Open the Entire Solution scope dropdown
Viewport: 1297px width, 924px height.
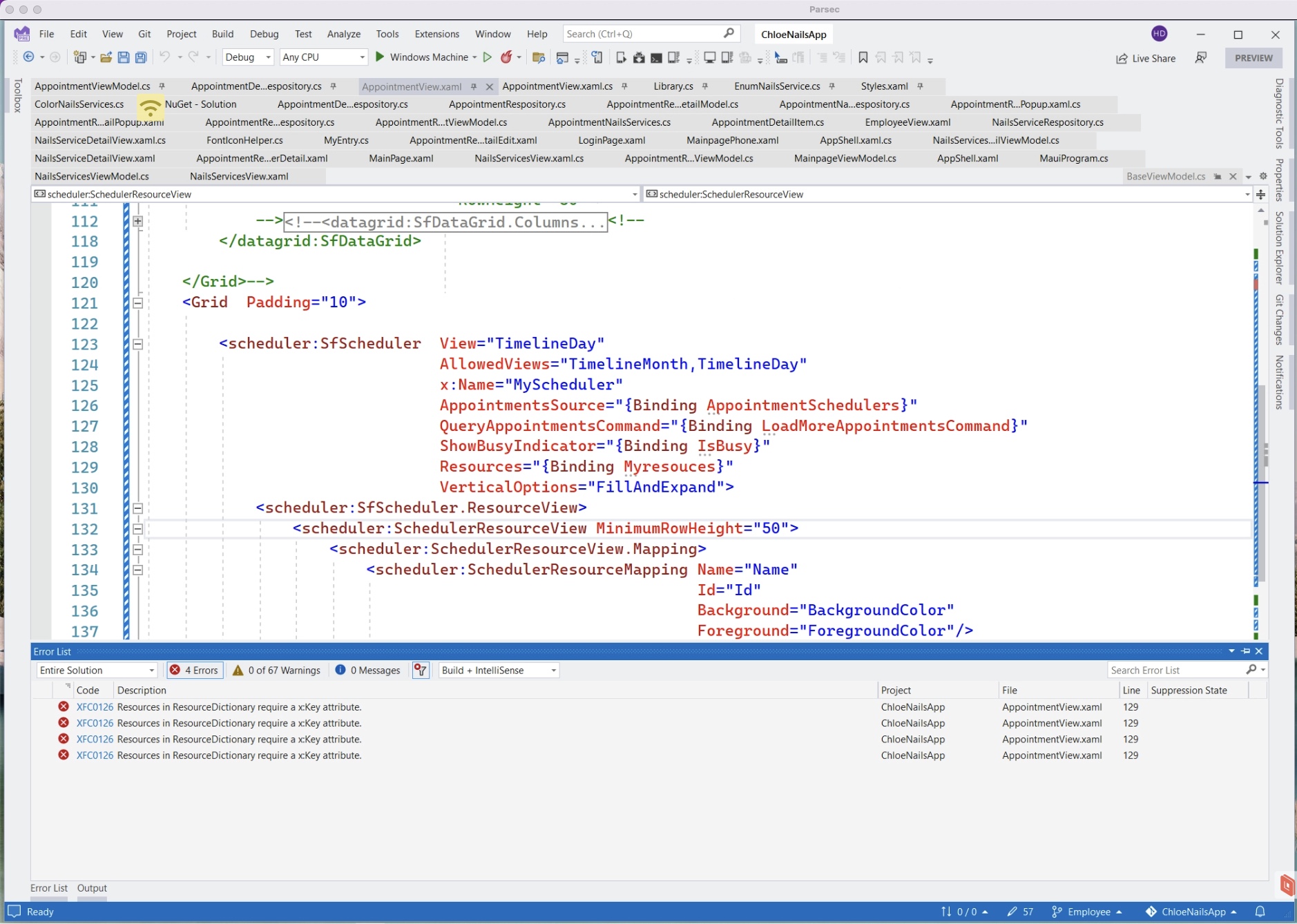pyautogui.click(x=96, y=670)
